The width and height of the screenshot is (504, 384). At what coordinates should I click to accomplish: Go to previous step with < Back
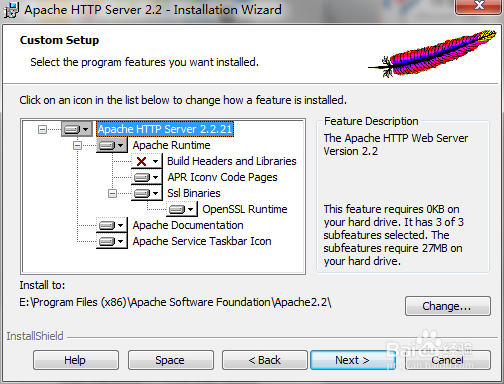click(265, 360)
